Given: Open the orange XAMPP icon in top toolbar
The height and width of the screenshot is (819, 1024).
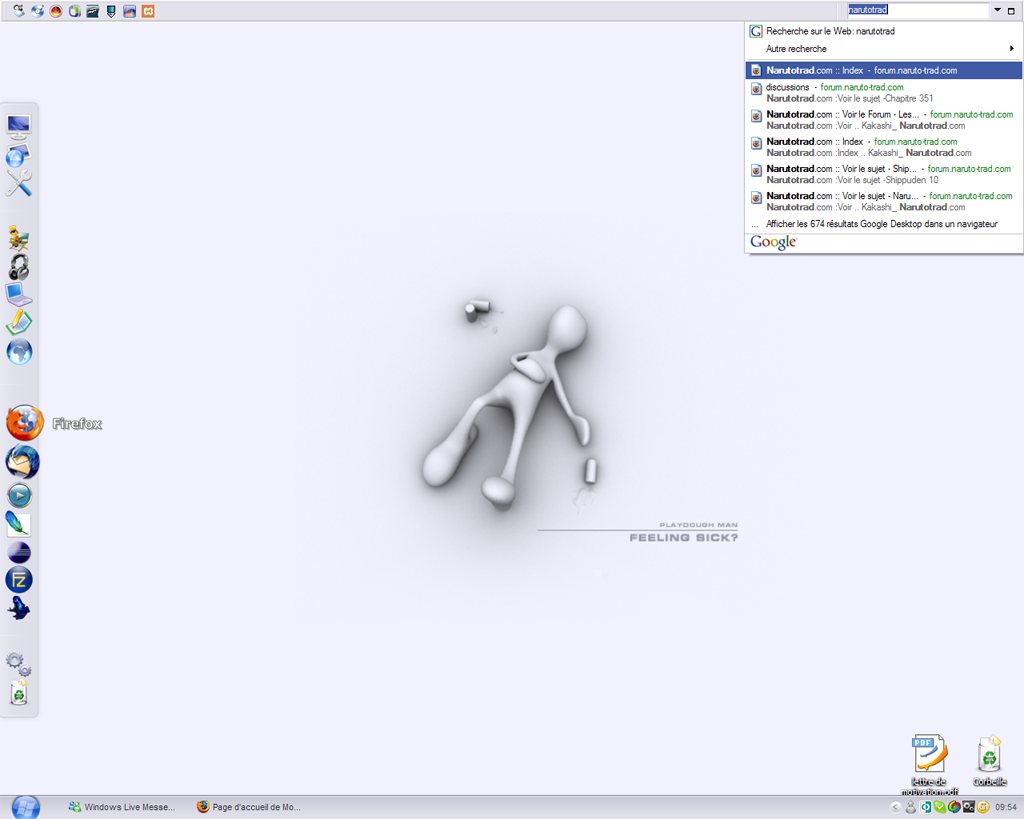Looking at the screenshot, I should point(148,11).
